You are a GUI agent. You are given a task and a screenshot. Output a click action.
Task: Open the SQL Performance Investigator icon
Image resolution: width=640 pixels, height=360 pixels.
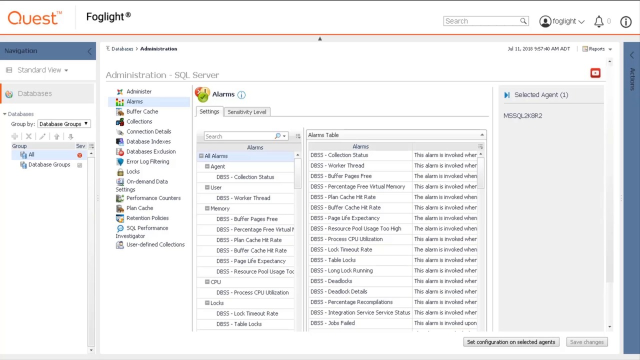120,228
